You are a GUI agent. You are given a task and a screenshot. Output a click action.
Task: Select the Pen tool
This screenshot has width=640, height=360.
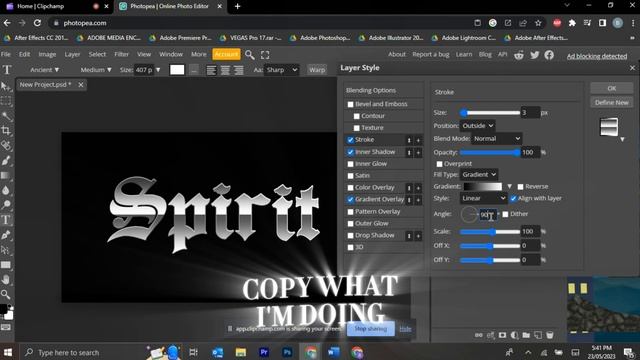[x=6, y=235]
